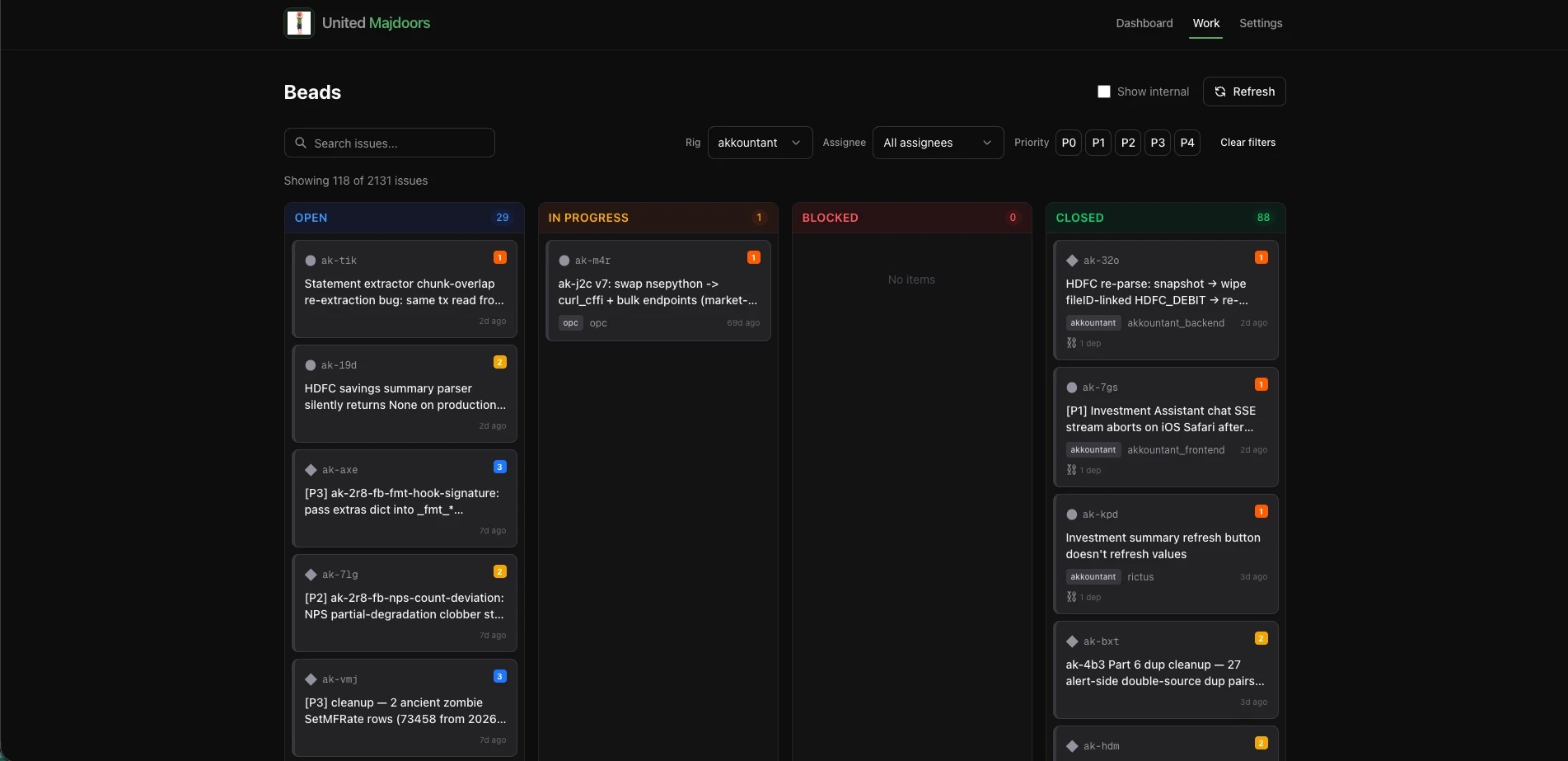
Task: Click status circle icon on ak-7gs card
Action: pyautogui.click(x=1072, y=388)
